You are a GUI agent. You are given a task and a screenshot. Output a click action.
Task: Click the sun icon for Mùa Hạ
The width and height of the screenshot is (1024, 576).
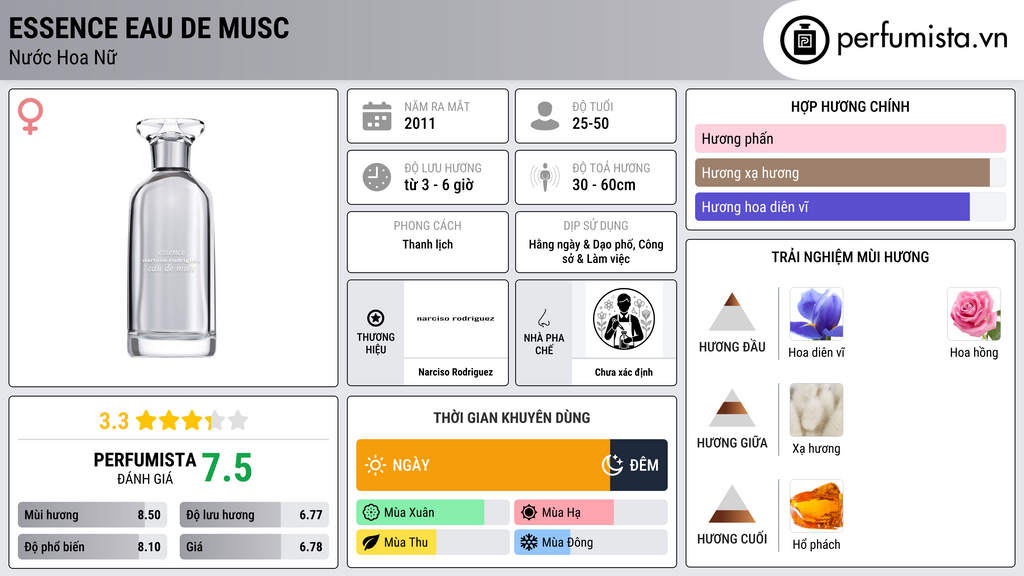(529, 513)
